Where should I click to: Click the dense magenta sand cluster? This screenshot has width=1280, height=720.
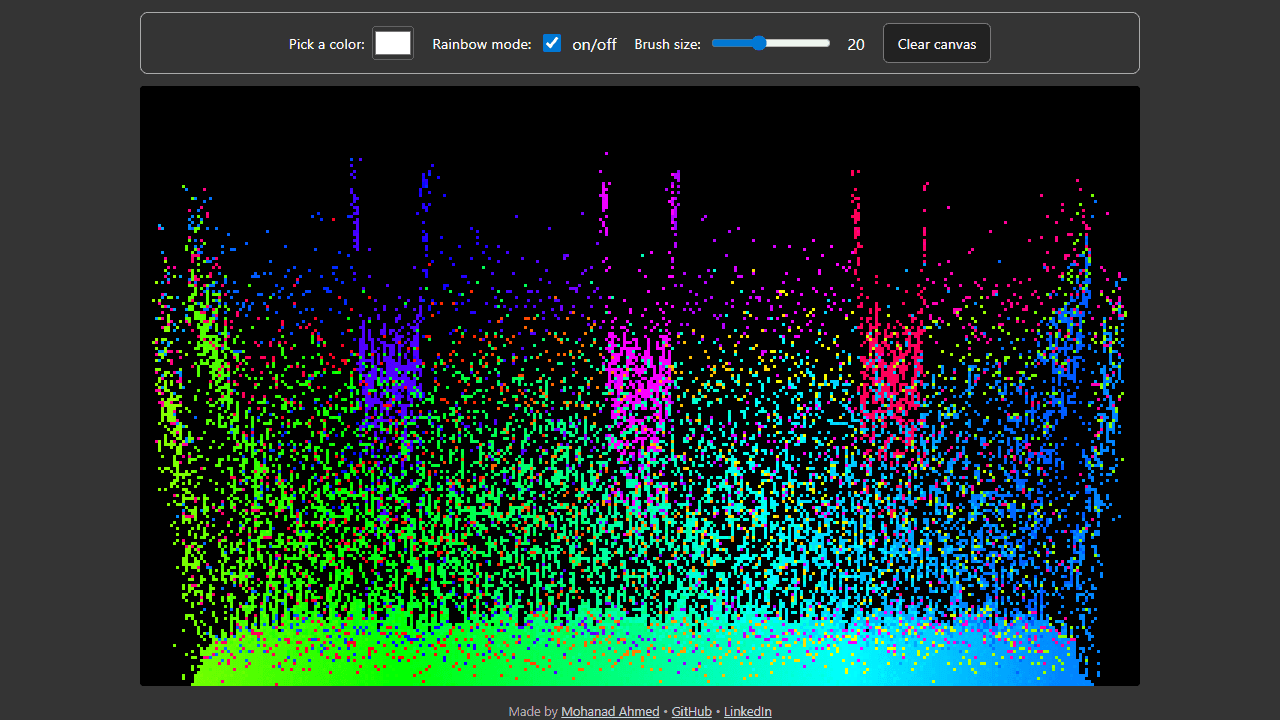pyautogui.click(x=640, y=384)
